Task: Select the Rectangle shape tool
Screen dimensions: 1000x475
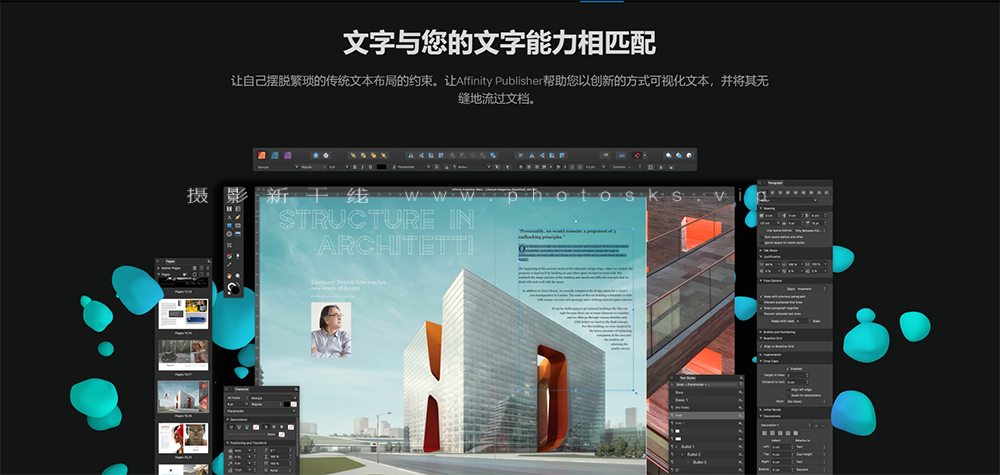Action: [229, 226]
